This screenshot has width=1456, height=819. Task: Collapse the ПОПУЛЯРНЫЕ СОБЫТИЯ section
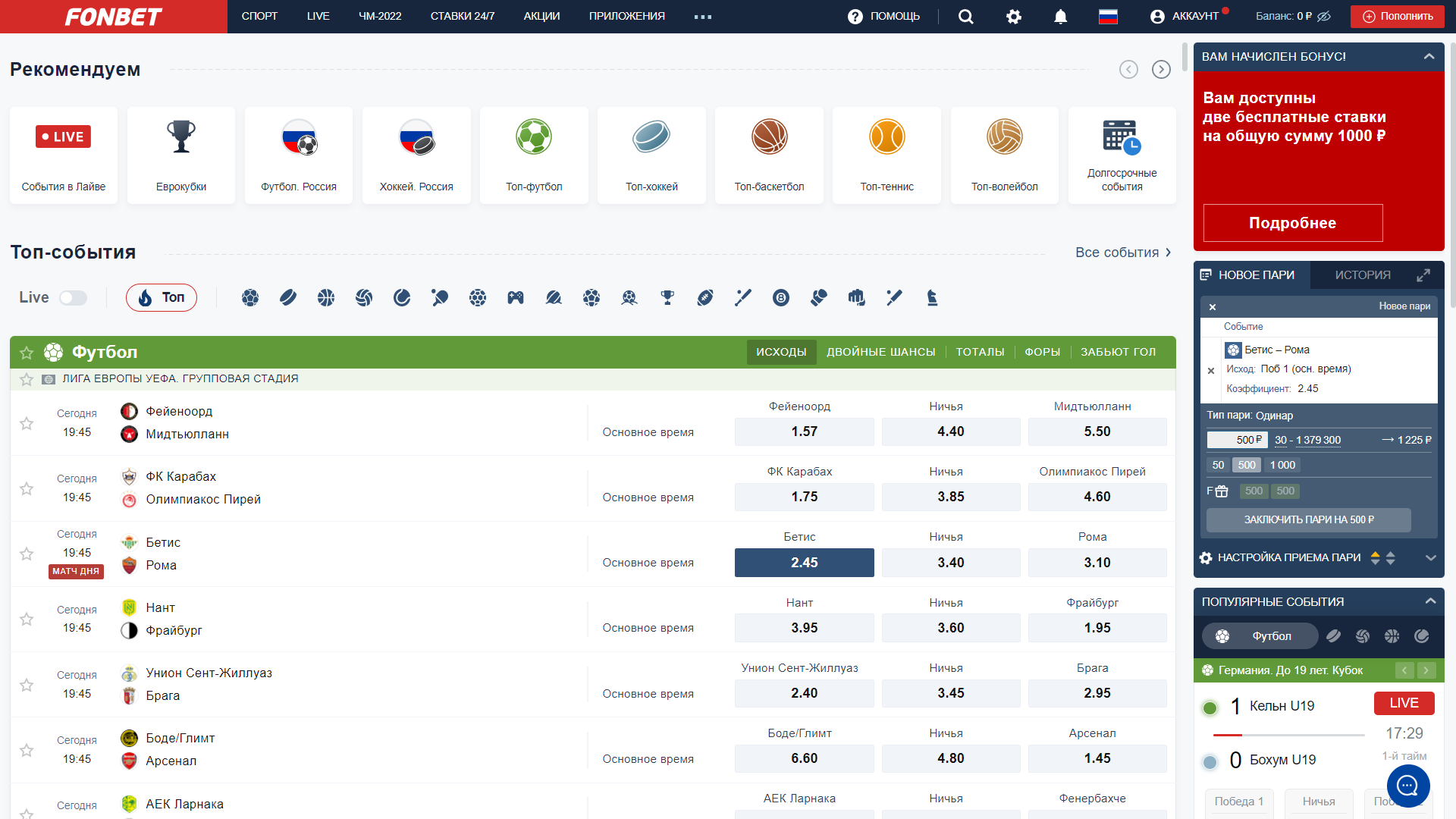1430,601
